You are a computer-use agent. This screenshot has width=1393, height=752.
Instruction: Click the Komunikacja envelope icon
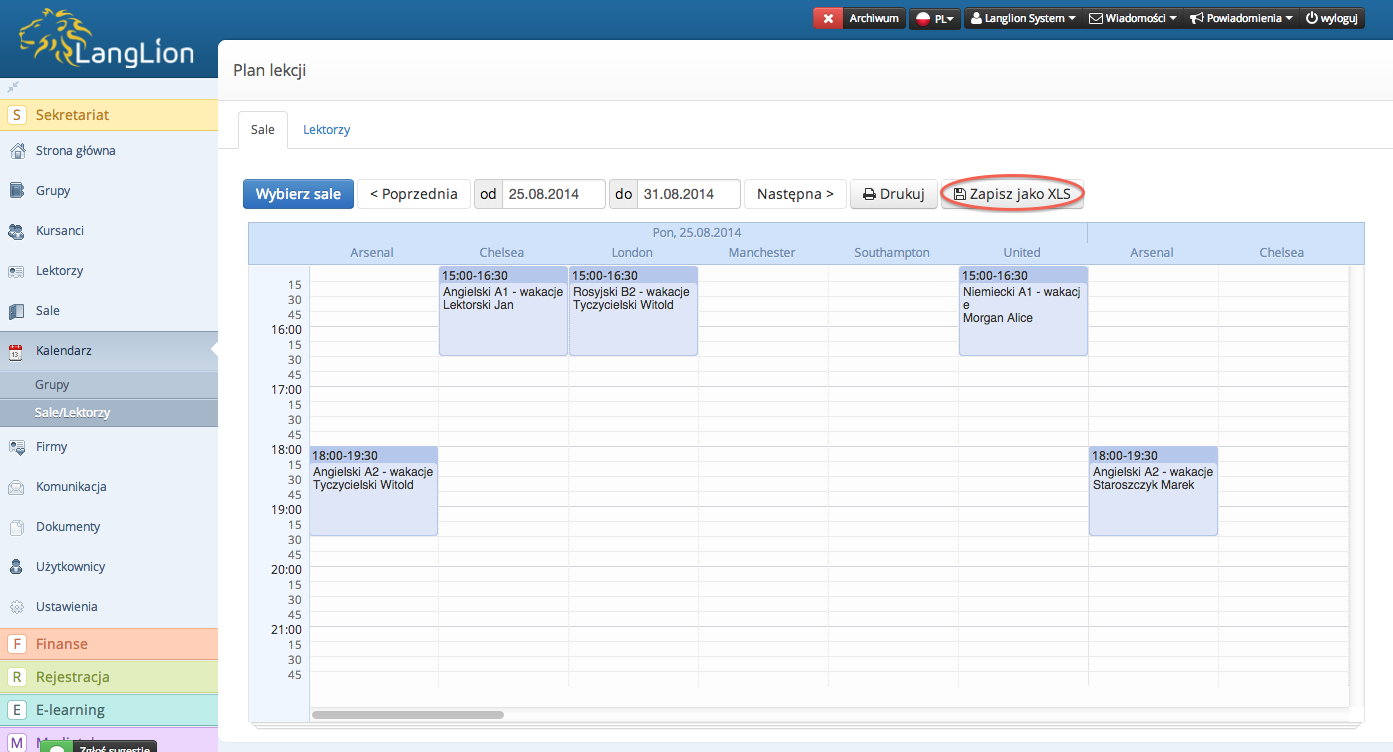pyautogui.click(x=16, y=487)
